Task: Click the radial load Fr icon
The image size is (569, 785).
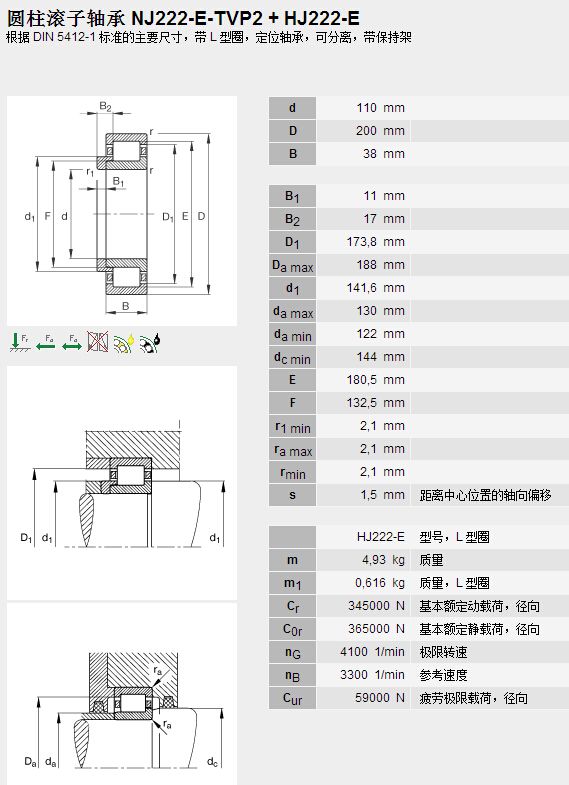Action: pos(20,342)
